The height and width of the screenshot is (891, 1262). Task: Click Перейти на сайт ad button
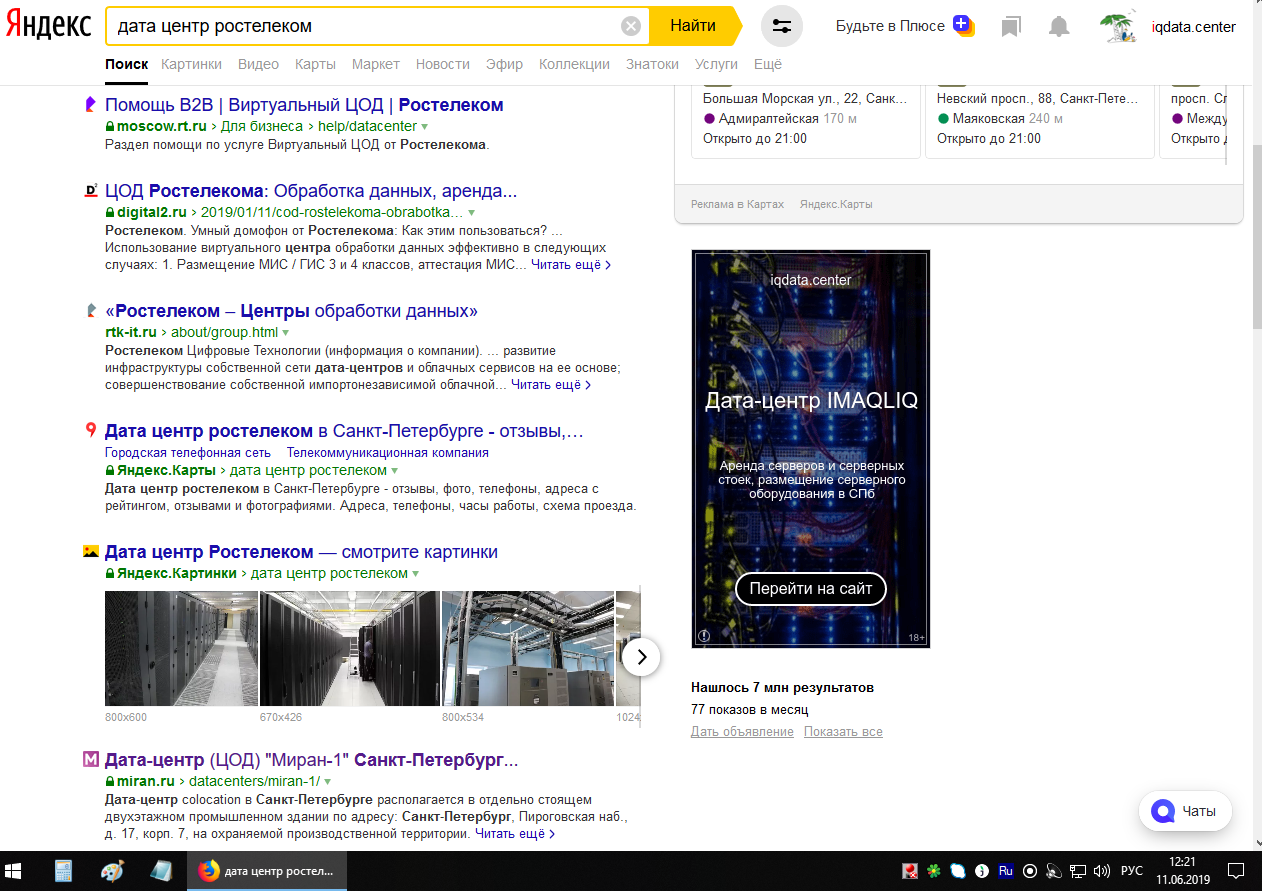coord(811,588)
